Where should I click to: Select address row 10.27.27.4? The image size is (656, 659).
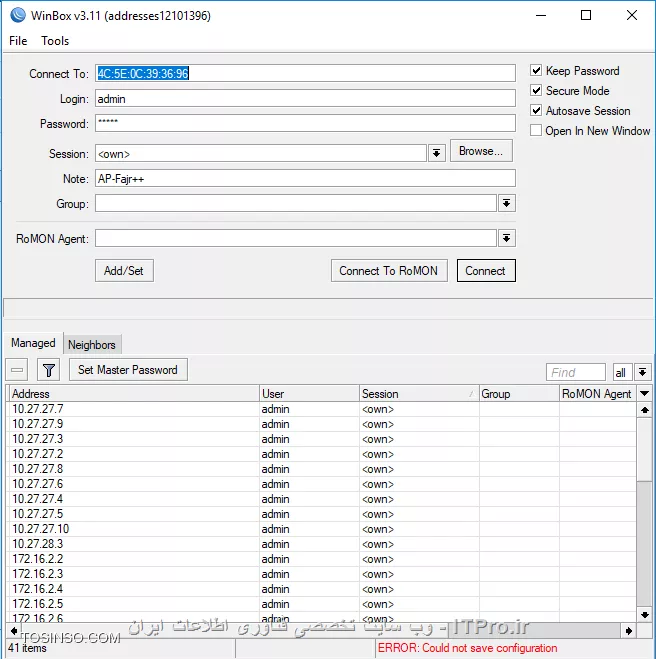click(x=322, y=499)
